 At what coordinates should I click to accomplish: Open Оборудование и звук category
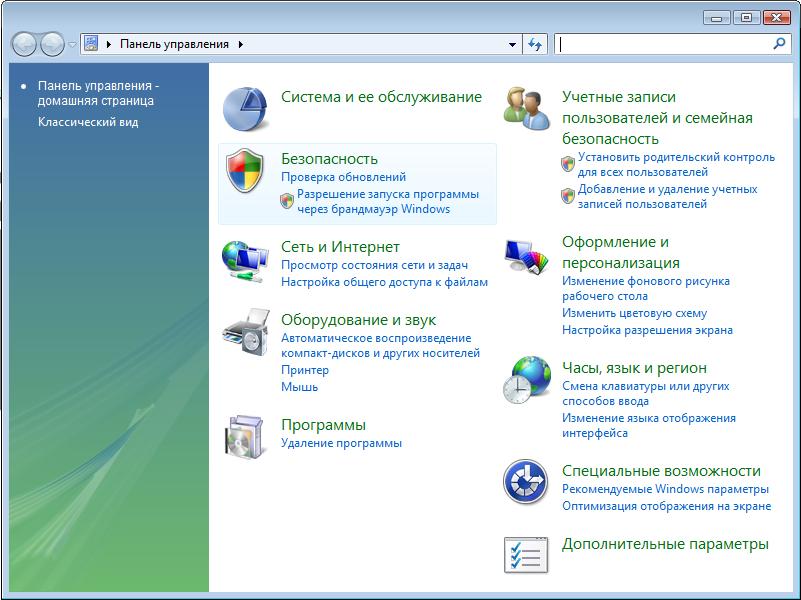[358, 320]
